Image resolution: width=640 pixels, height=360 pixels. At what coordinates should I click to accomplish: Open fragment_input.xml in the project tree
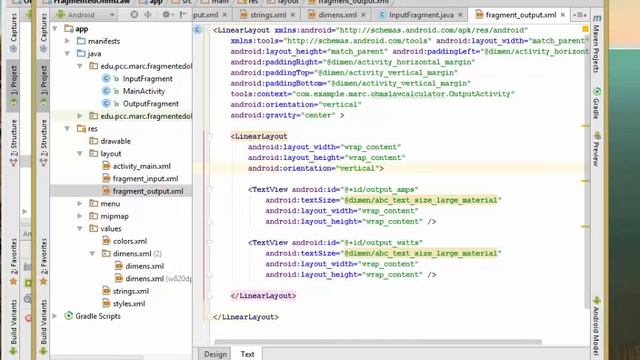point(145,179)
